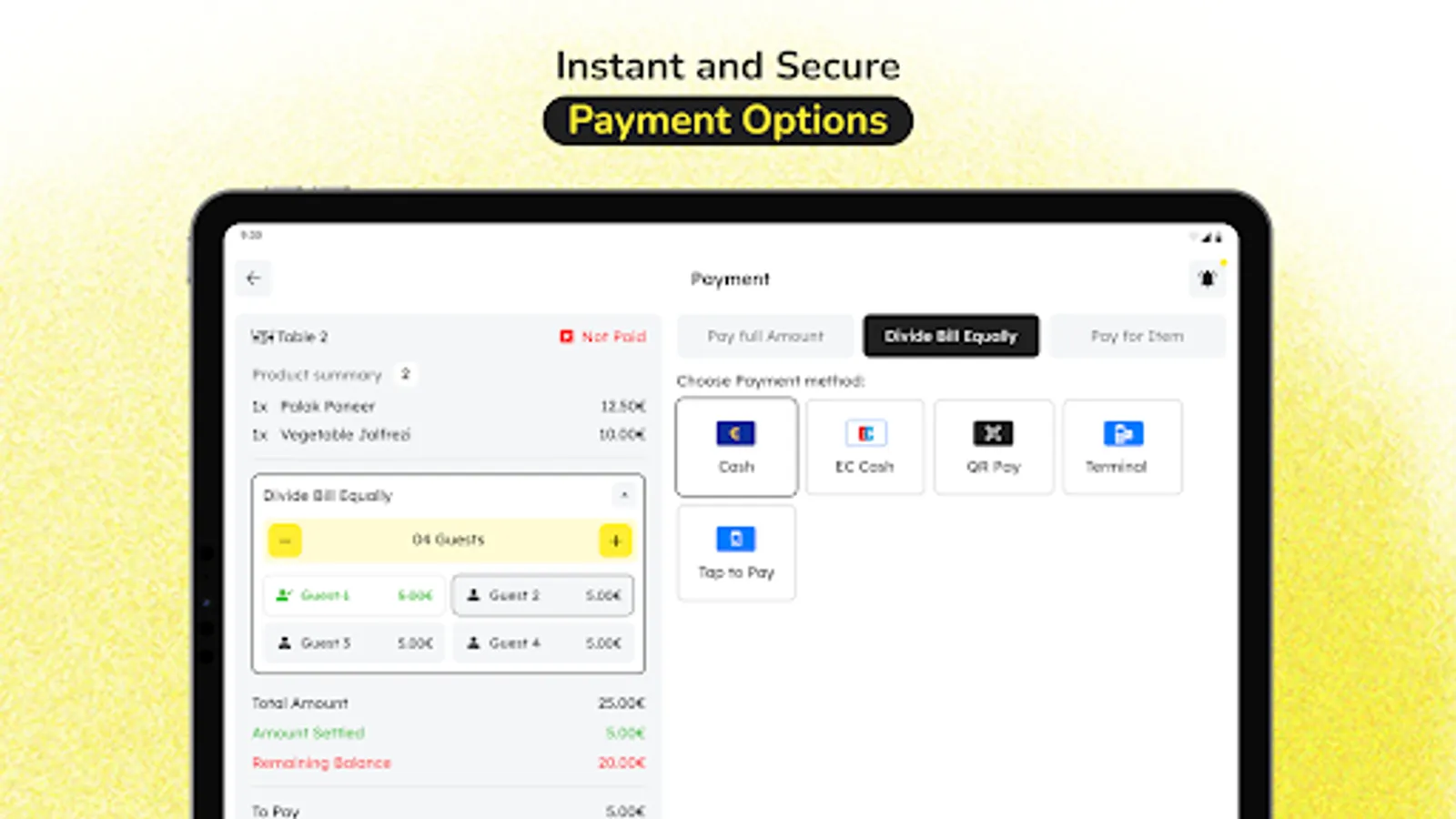
Task: Select the Divide Bill Equally tab
Action: point(951,336)
